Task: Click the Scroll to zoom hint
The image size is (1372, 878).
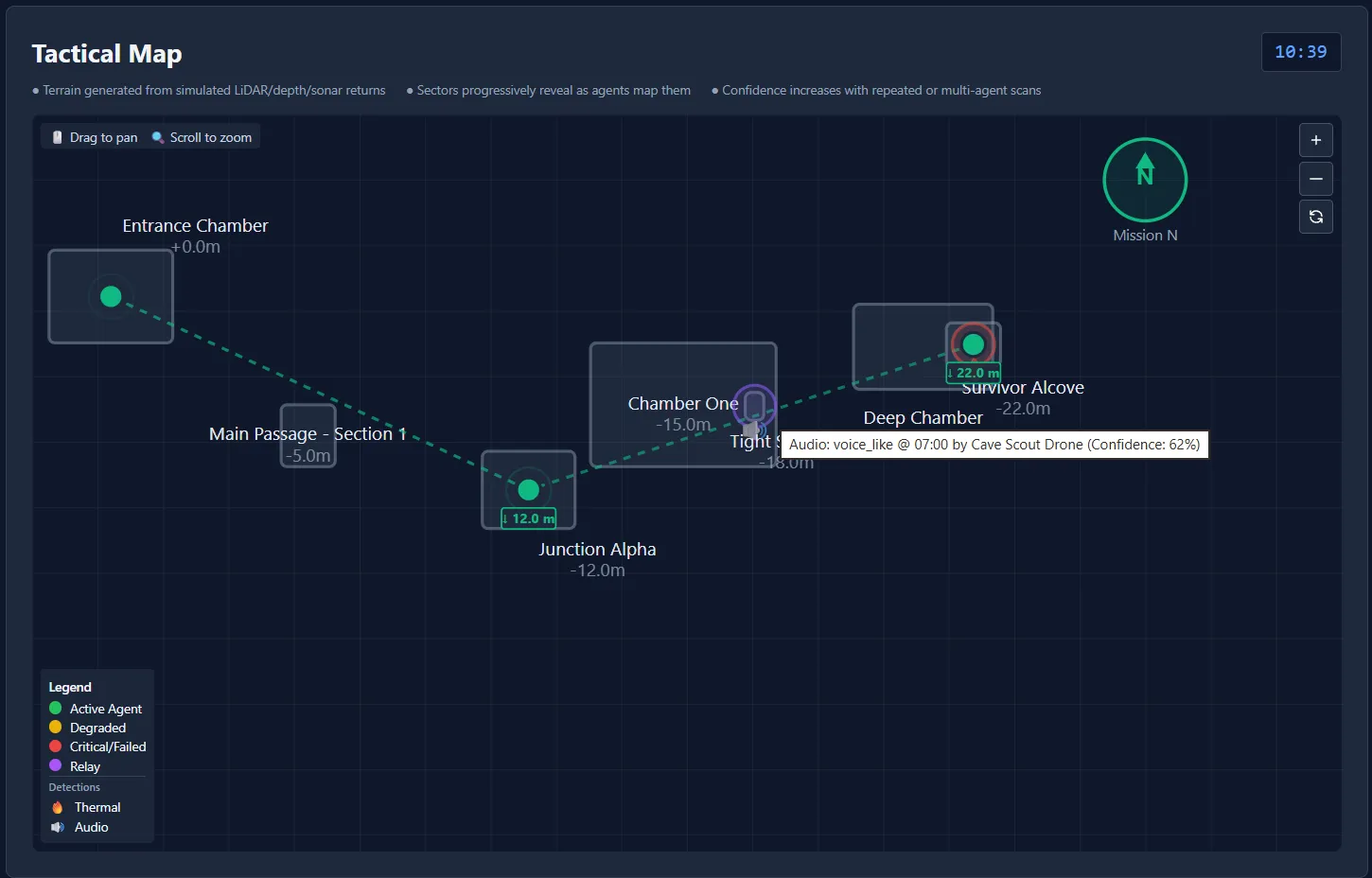Action: (202, 137)
